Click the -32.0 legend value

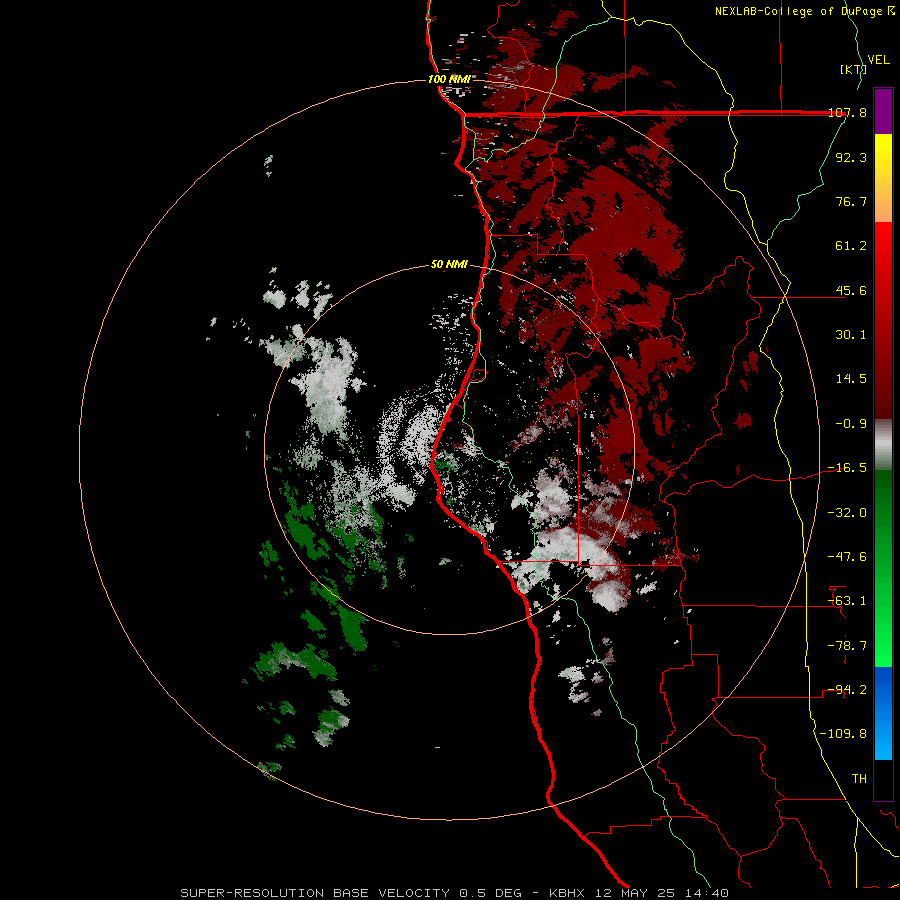(848, 513)
